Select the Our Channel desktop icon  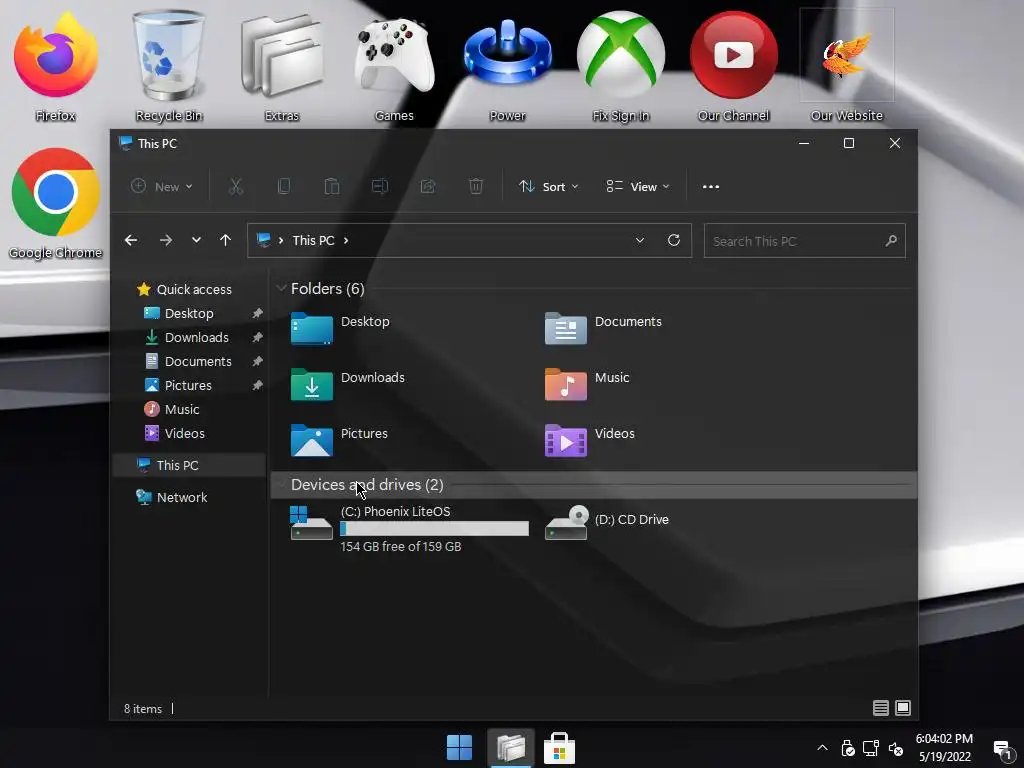[733, 67]
